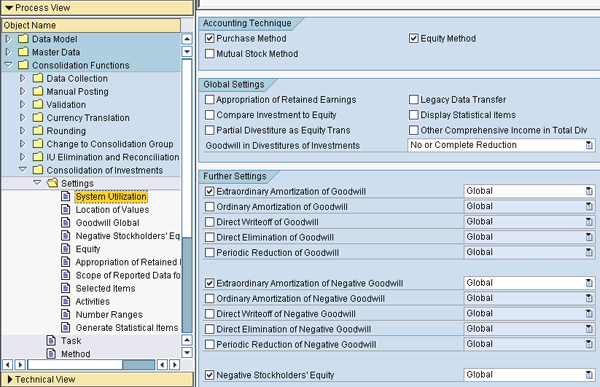Click the Object Name column header

[x=91, y=25]
